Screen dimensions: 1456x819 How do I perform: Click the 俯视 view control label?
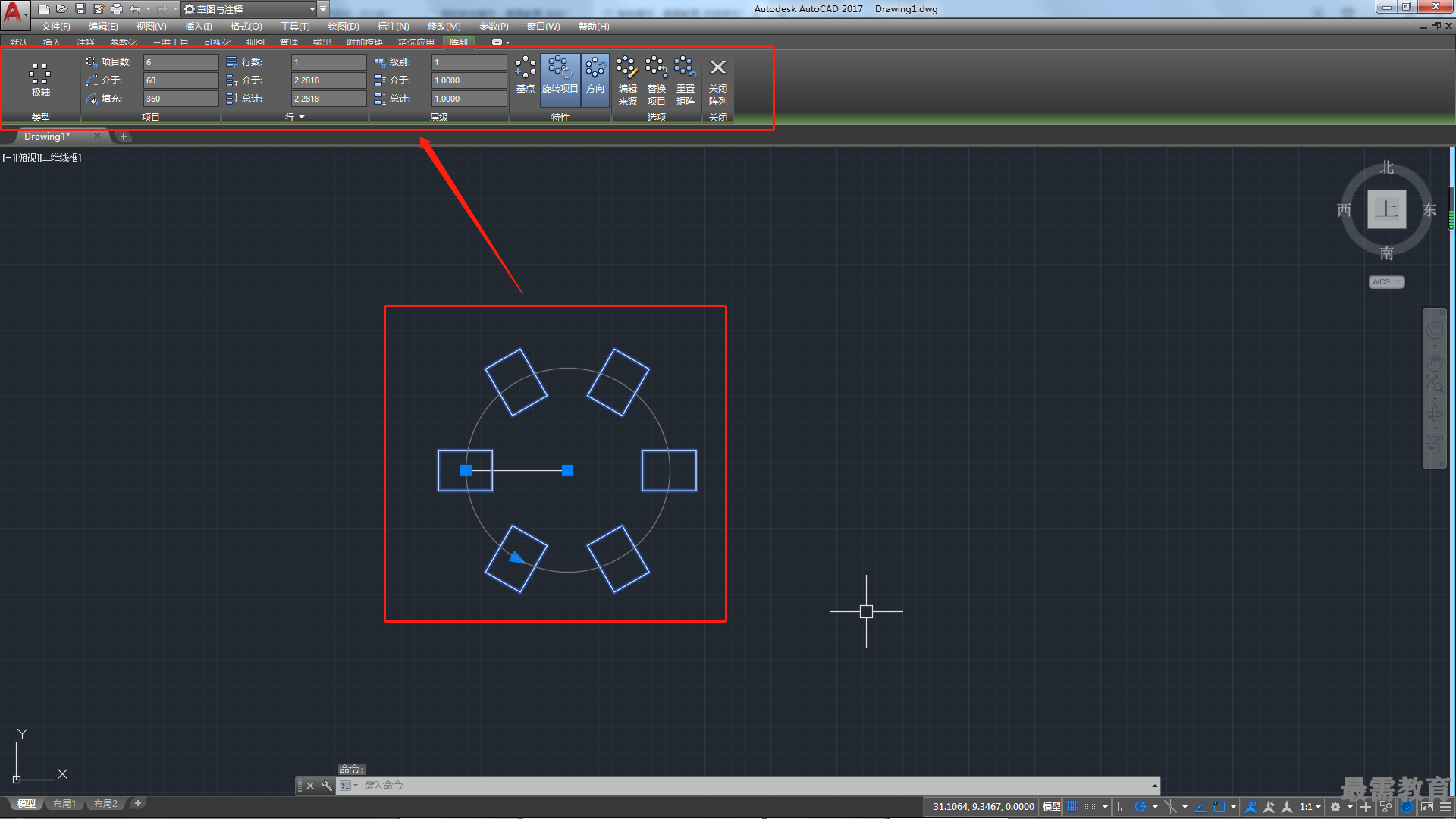[x=27, y=158]
